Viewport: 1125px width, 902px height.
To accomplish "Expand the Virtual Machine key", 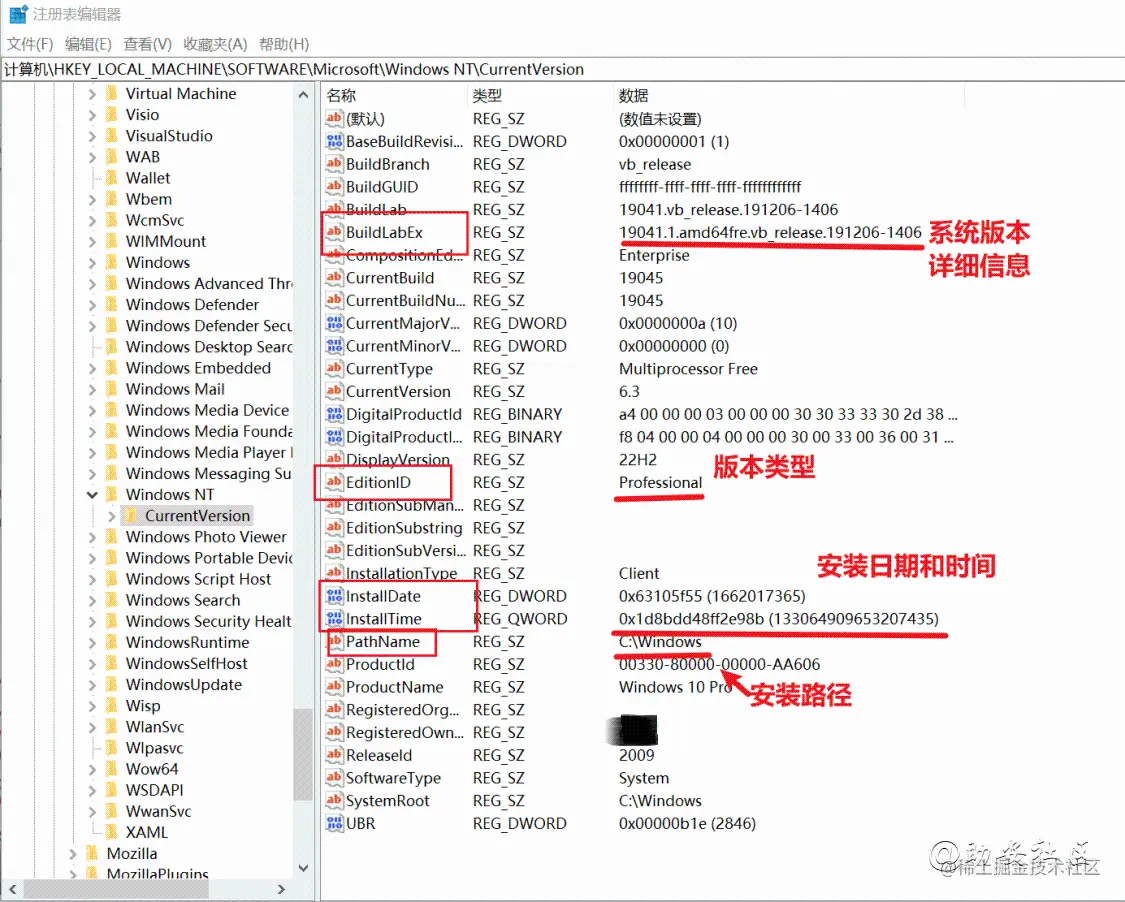I will tap(92, 94).
